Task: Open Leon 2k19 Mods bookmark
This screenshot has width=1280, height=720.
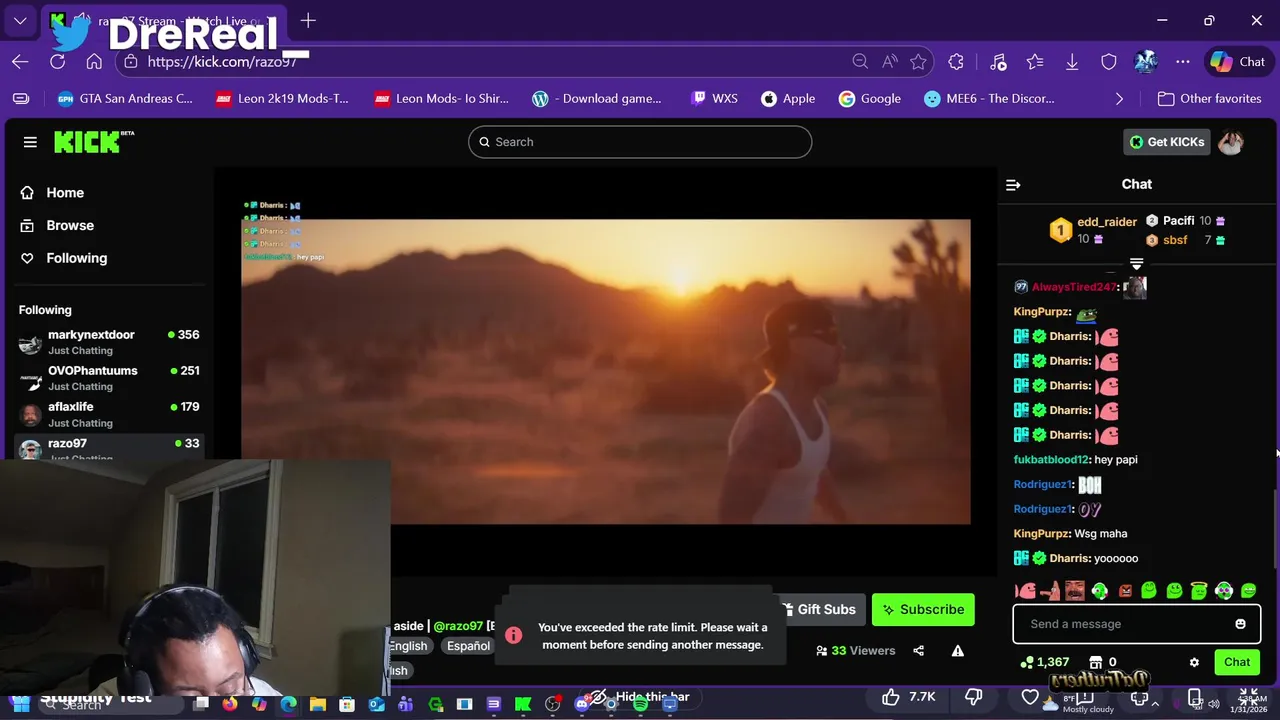Action: [x=282, y=98]
